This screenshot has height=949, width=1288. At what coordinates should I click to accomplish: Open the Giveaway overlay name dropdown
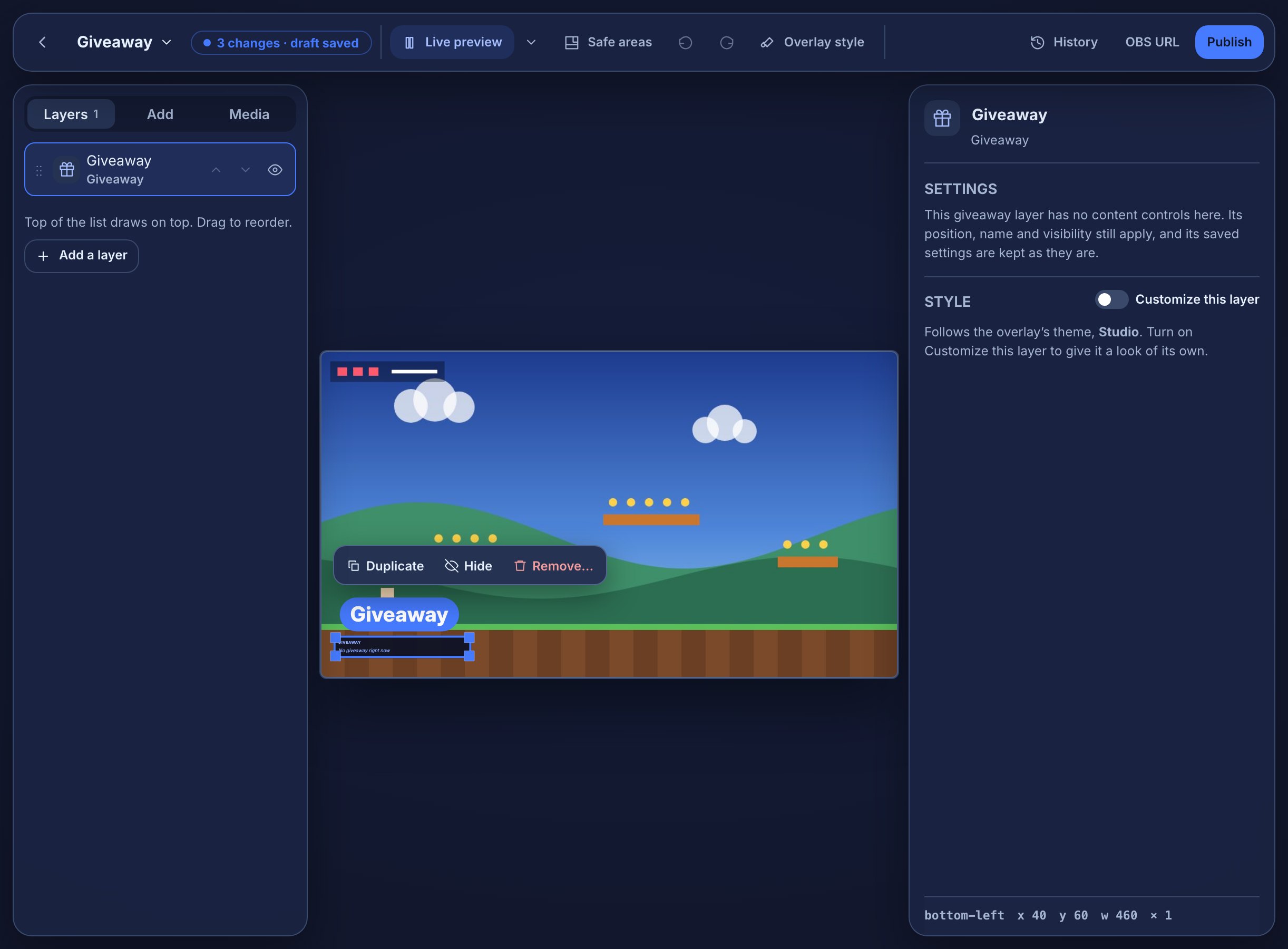coord(124,43)
